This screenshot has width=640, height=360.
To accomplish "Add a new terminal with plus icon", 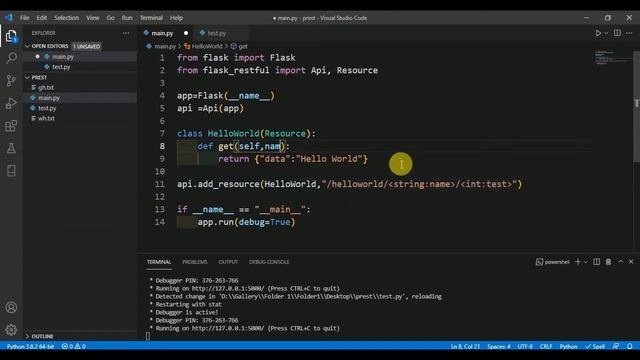I will (578, 262).
